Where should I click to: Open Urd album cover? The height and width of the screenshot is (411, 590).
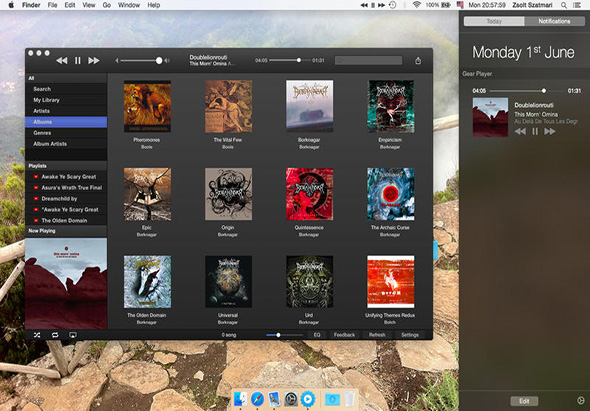[x=309, y=282]
